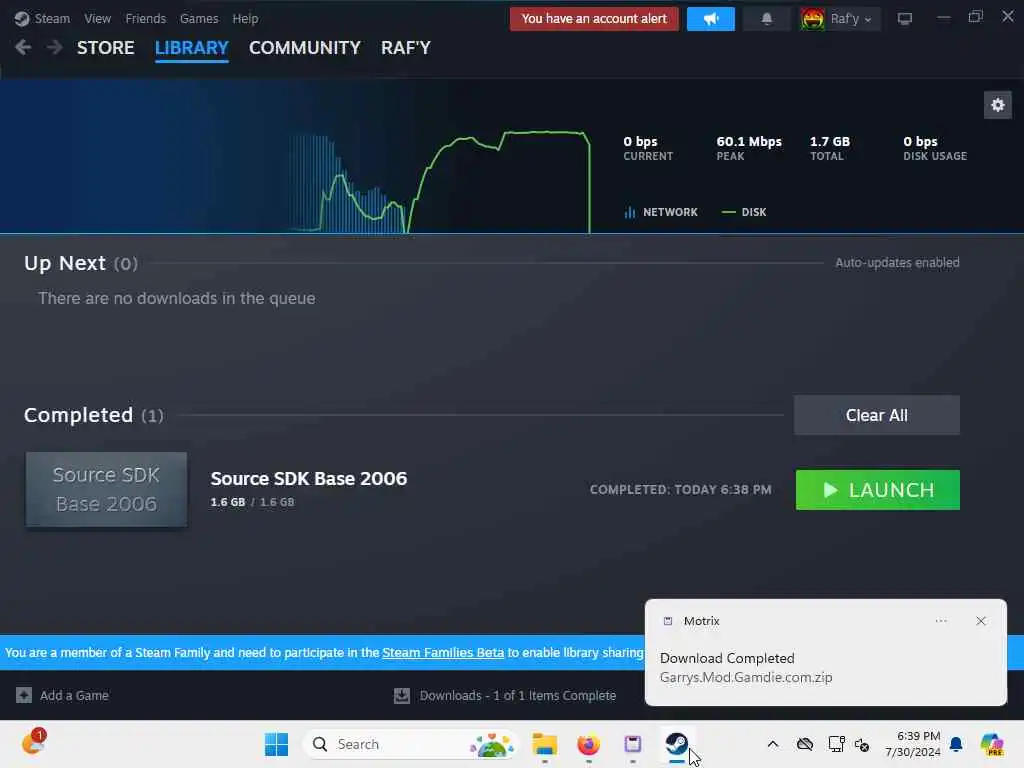Click Clear All completed downloads
The height and width of the screenshot is (768, 1024).
(x=876, y=415)
